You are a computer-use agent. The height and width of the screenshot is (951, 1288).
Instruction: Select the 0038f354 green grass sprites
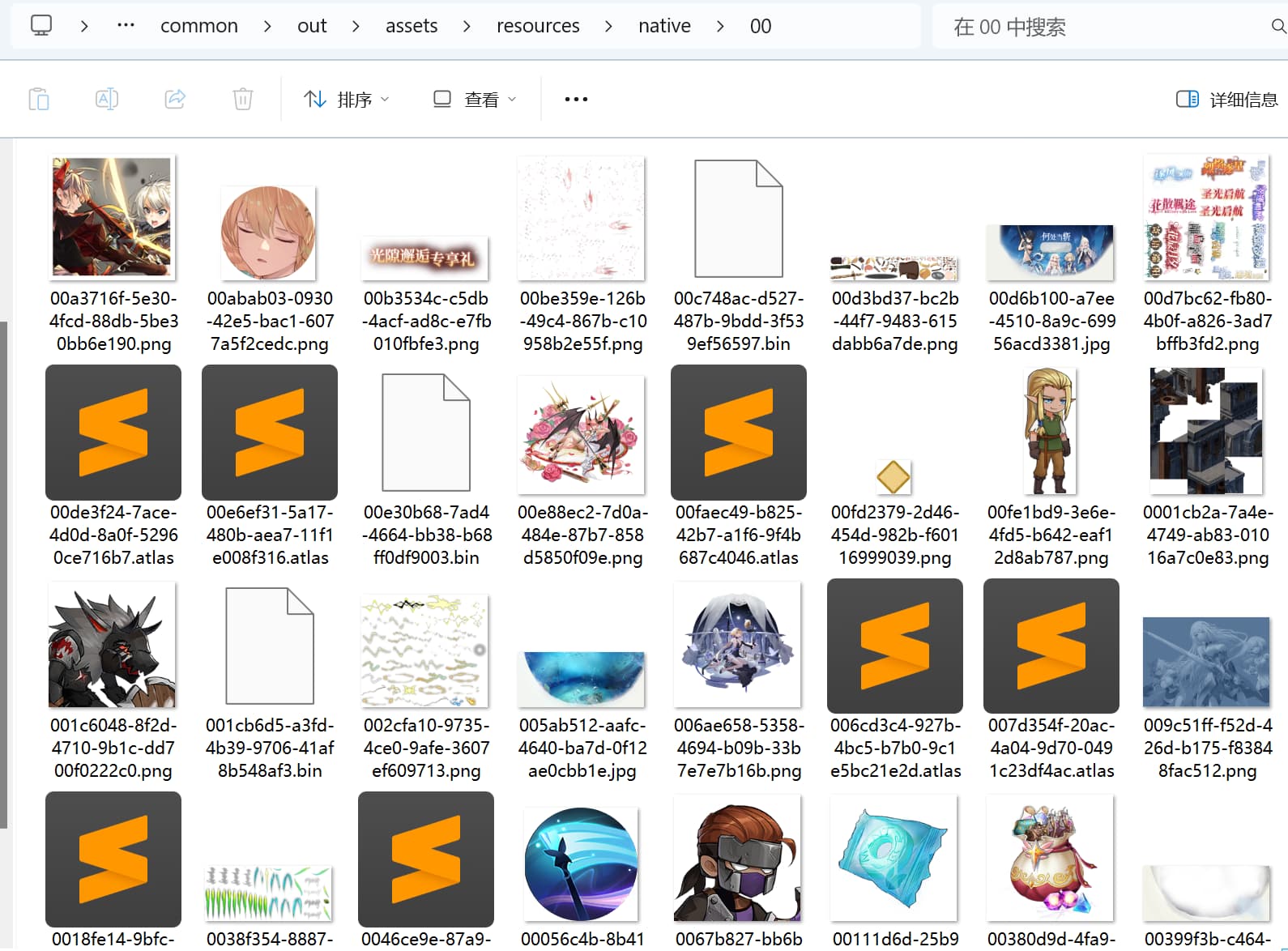(268, 893)
